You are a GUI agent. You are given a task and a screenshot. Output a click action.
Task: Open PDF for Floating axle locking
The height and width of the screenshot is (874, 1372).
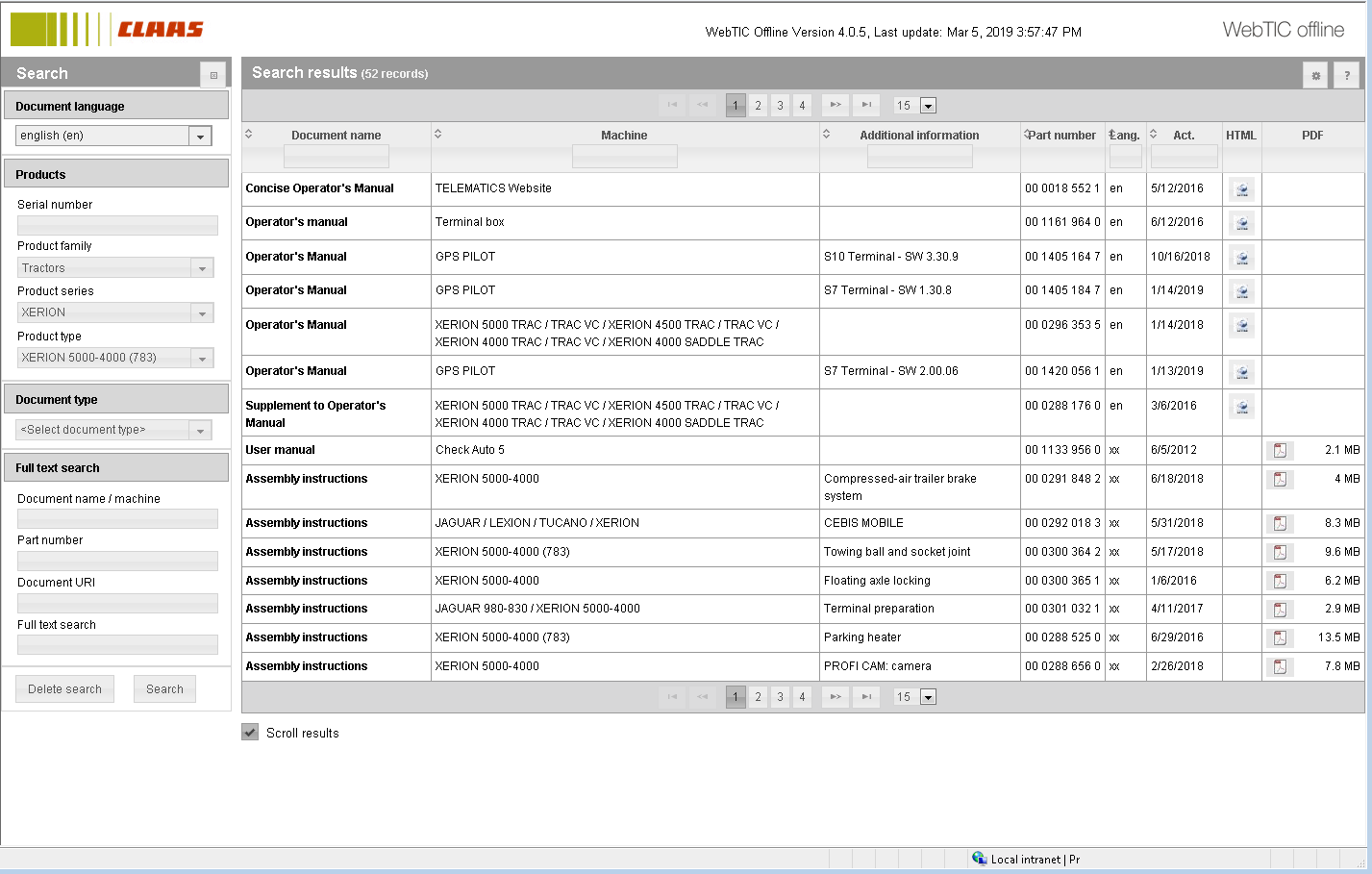(x=1280, y=581)
